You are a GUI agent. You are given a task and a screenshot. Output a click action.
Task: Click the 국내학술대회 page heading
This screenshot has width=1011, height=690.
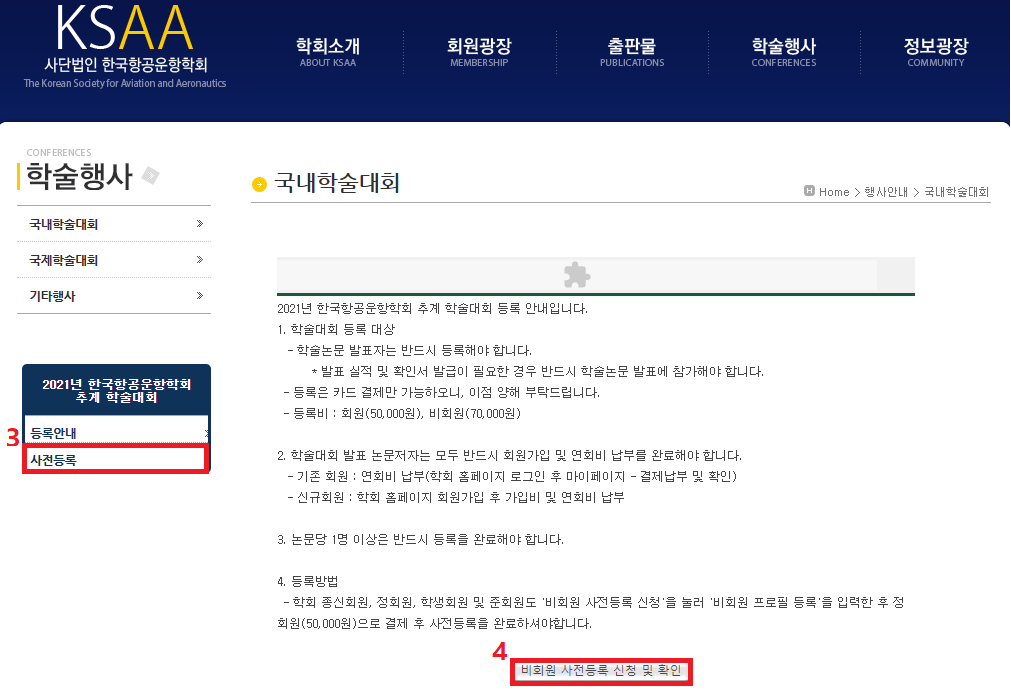click(337, 183)
